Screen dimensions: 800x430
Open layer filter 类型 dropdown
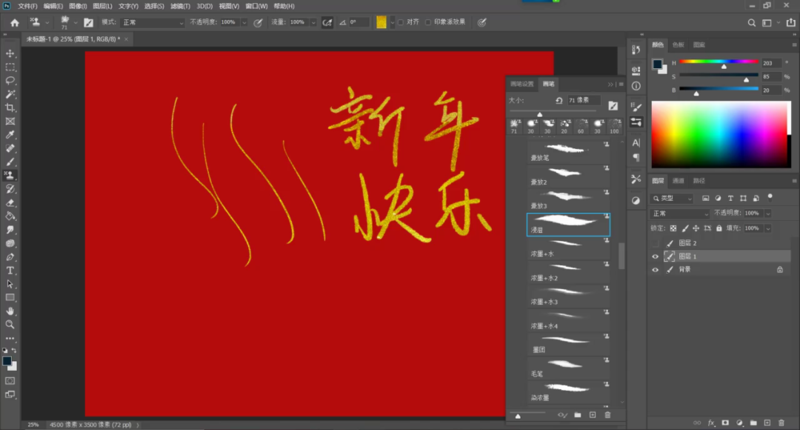point(672,198)
